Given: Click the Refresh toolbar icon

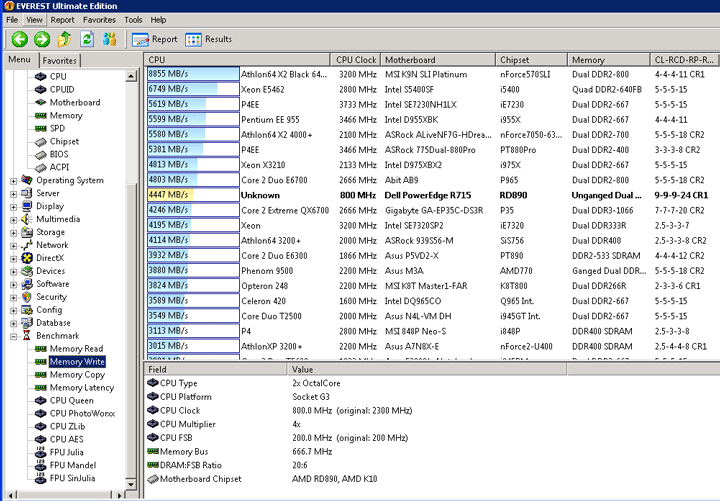Looking at the screenshot, I should click(x=87, y=39).
